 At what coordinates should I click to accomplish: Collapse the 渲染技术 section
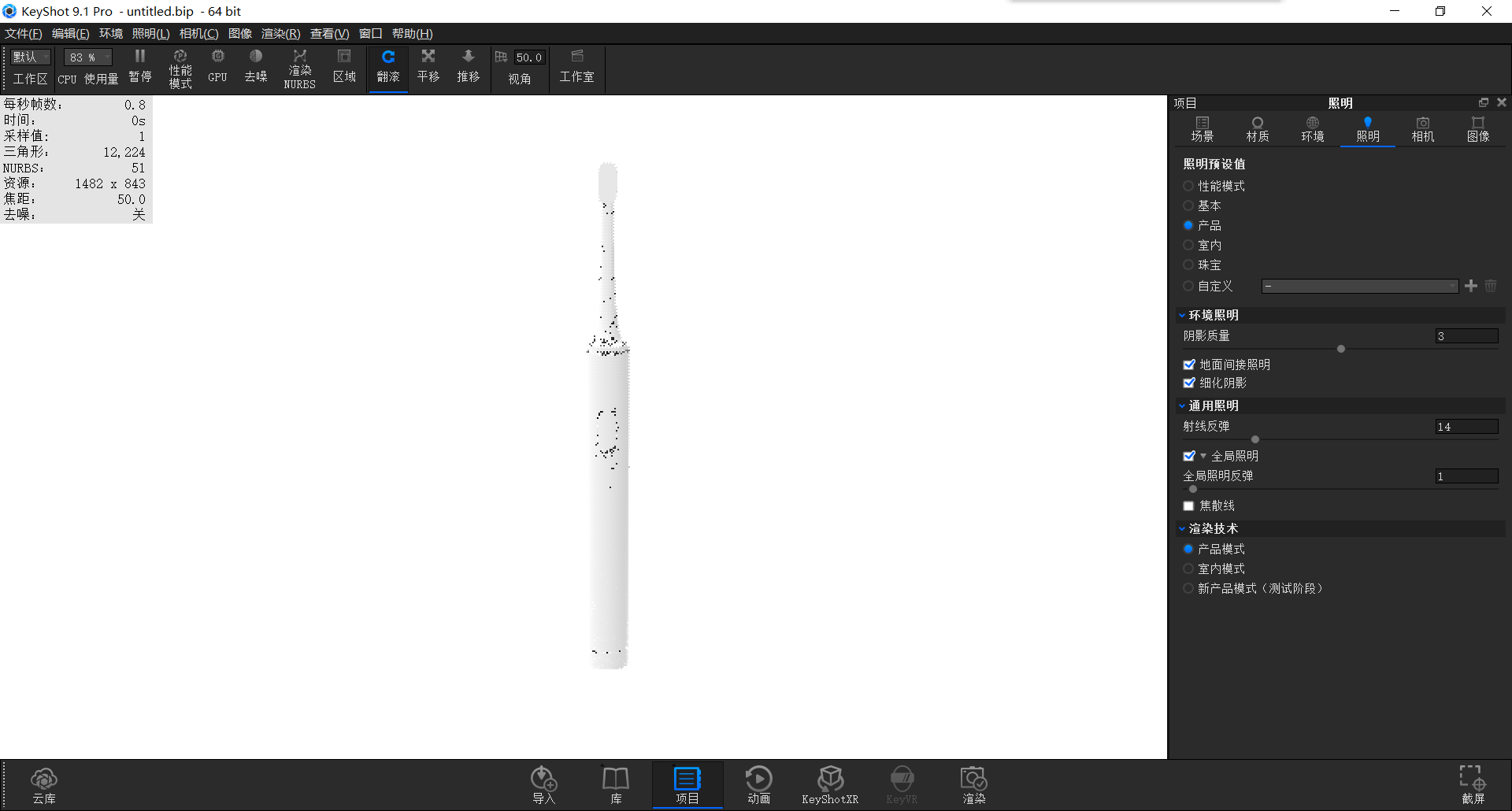(1182, 528)
